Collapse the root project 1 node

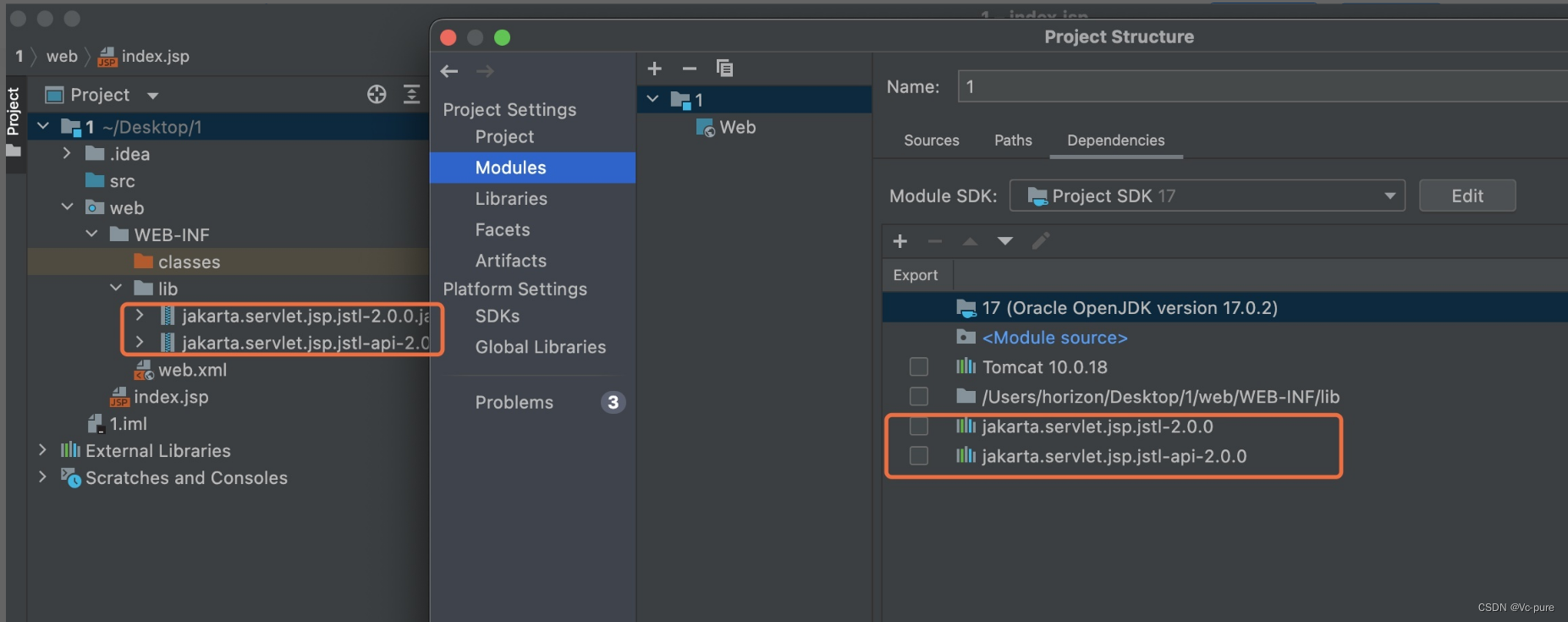pyautogui.click(x=43, y=127)
